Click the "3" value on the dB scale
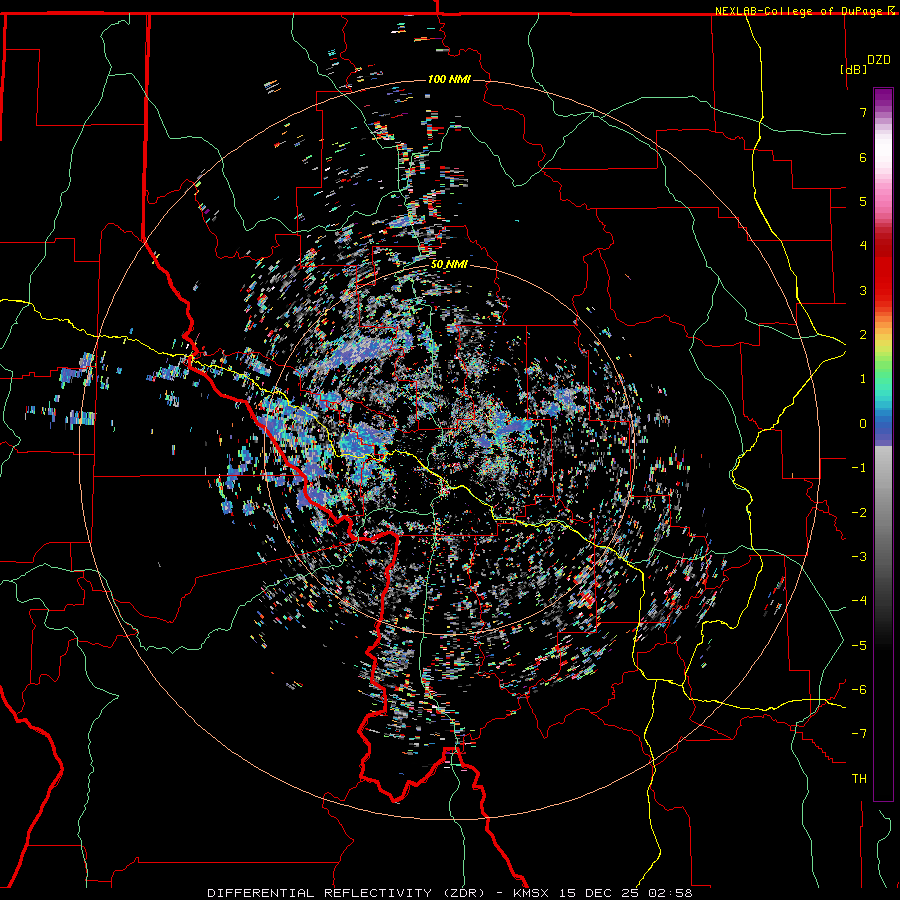Viewport: 900px width, 900px height. pyautogui.click(x=863, y=290)
